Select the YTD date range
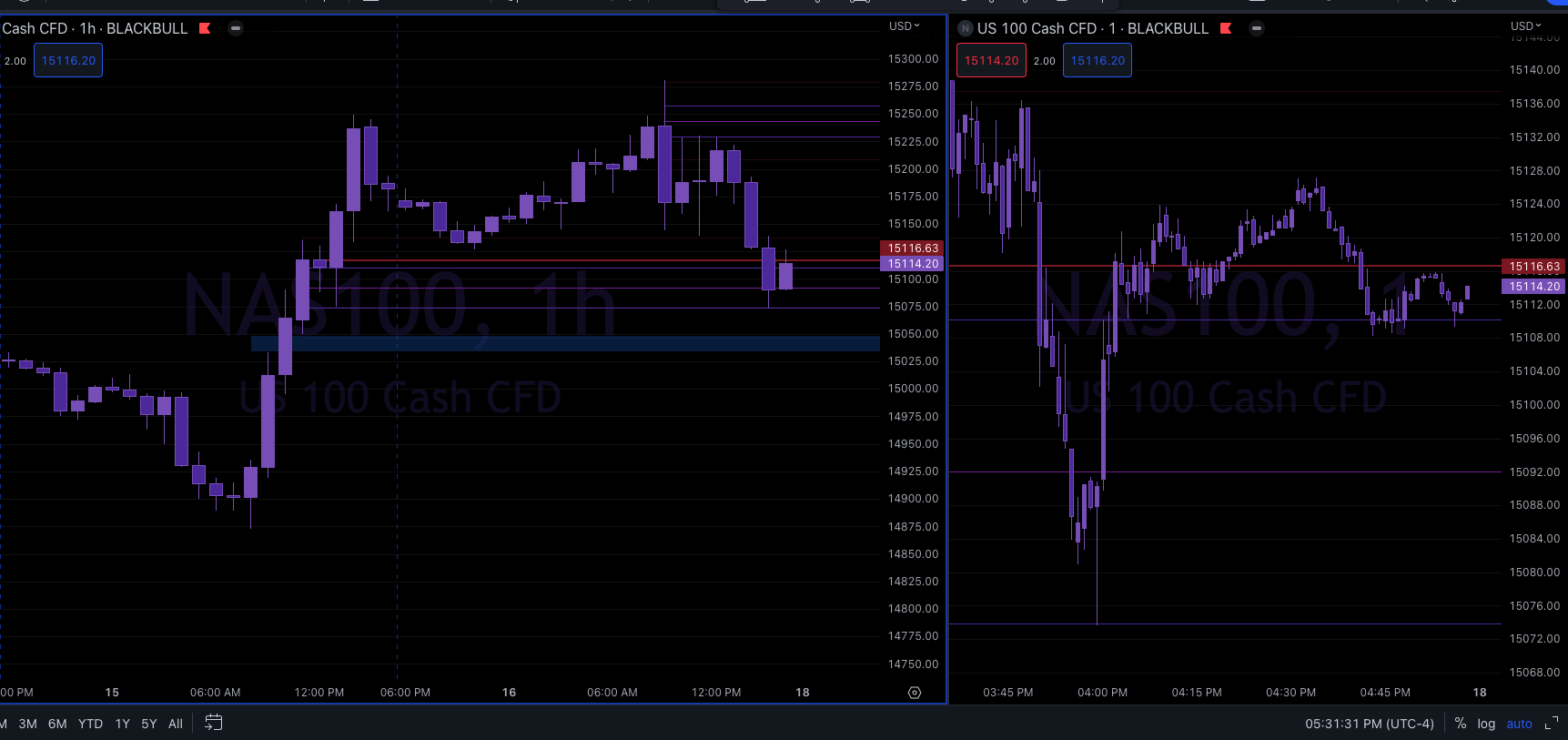Screen dimensions: 1568x740 (90, 724)
